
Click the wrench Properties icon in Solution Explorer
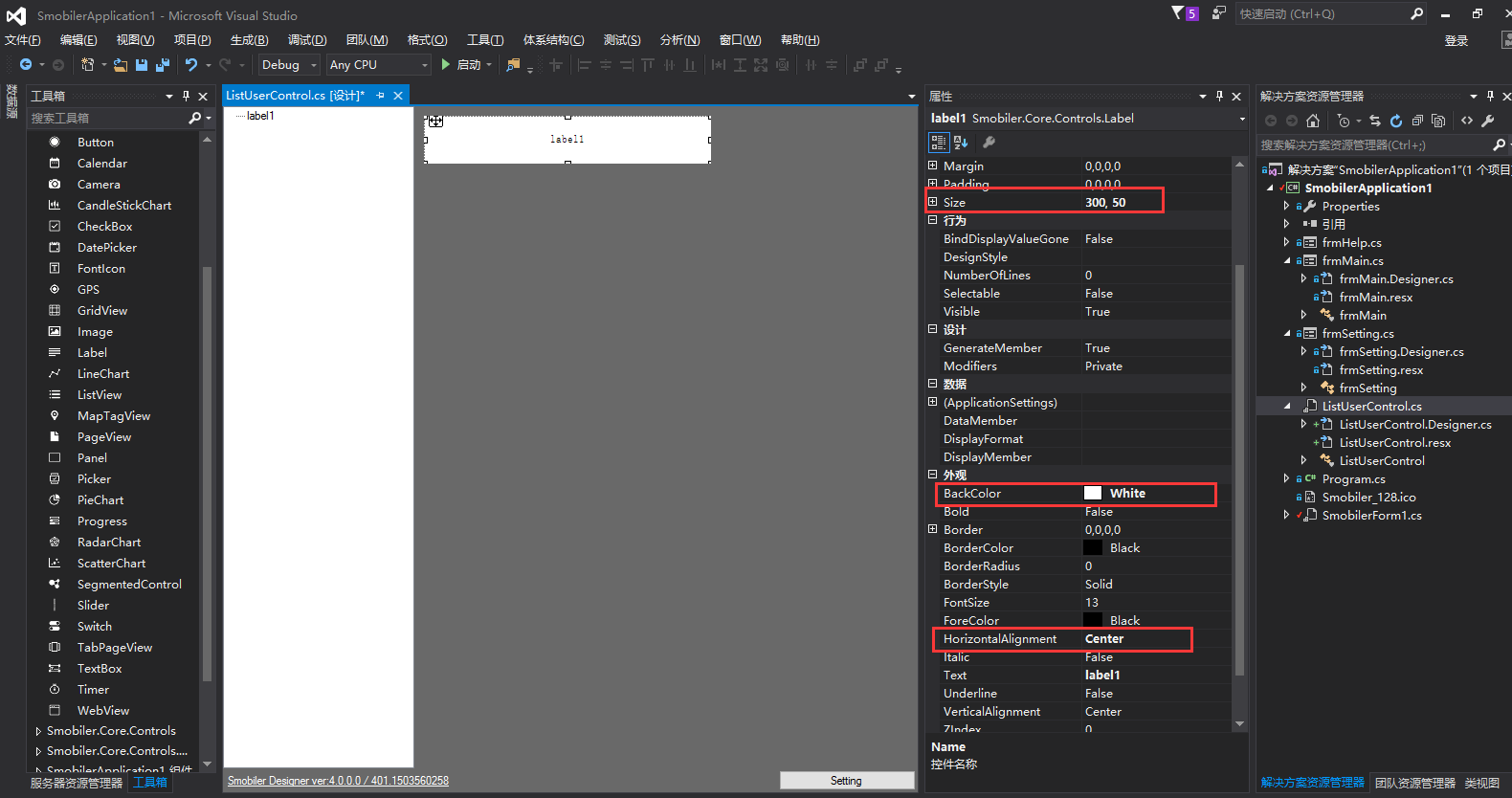(1488, 121)
